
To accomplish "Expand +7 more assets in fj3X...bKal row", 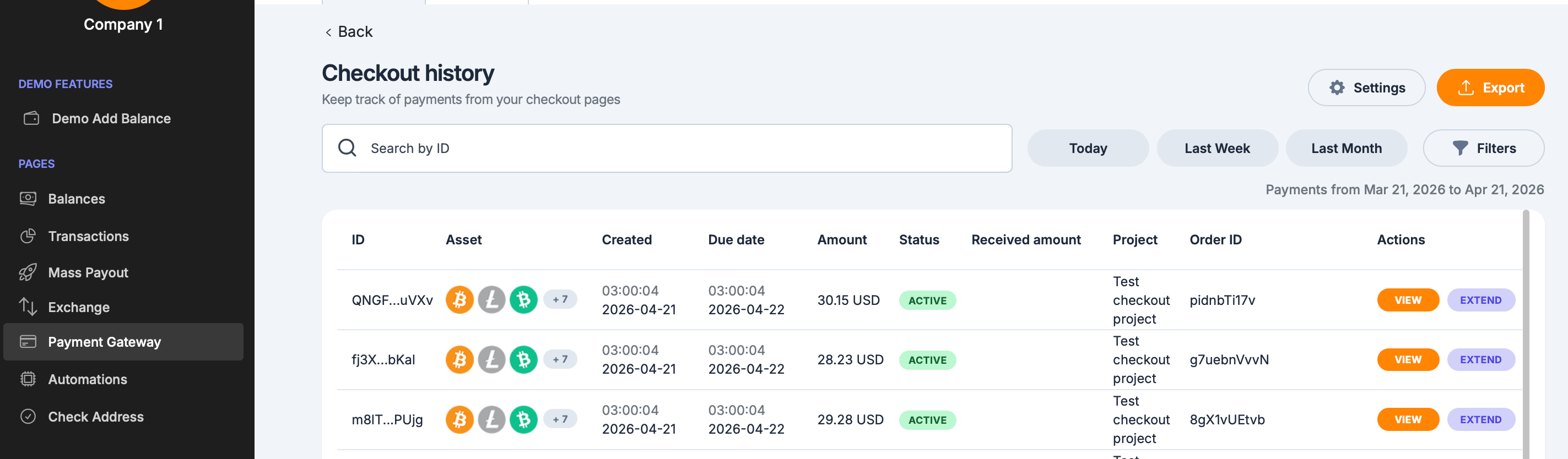I will coord(560,359).
